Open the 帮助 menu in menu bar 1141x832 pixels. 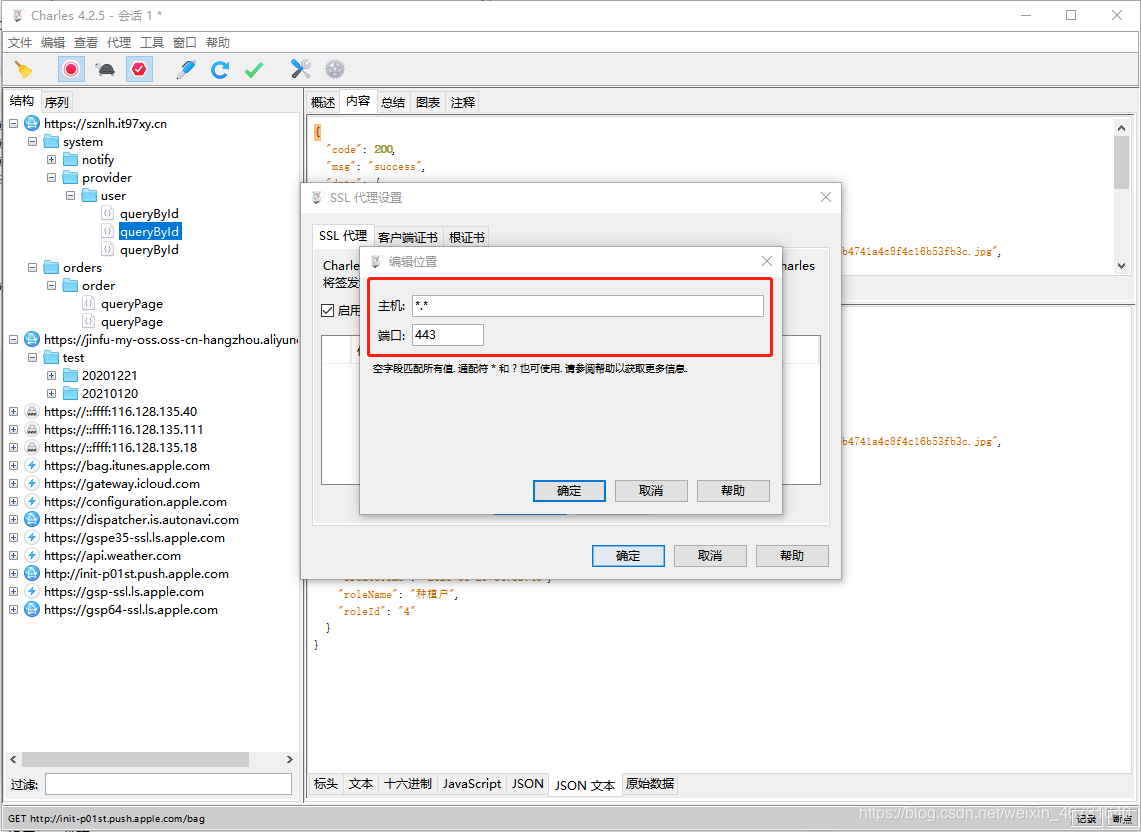218,42
